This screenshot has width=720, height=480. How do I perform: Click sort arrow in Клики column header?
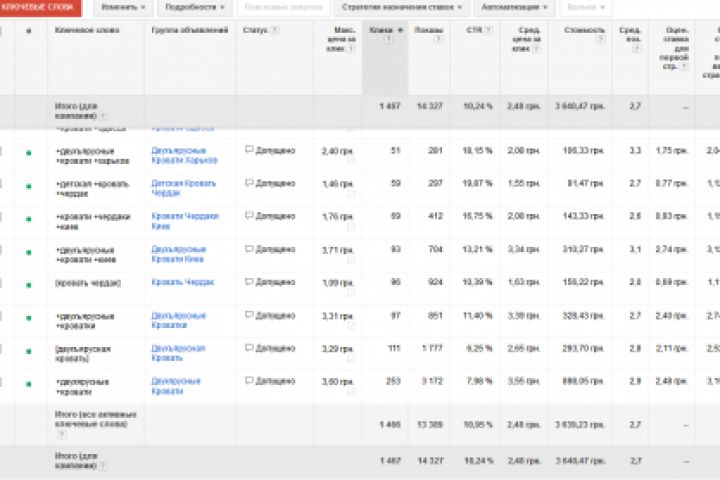[400, 31]
